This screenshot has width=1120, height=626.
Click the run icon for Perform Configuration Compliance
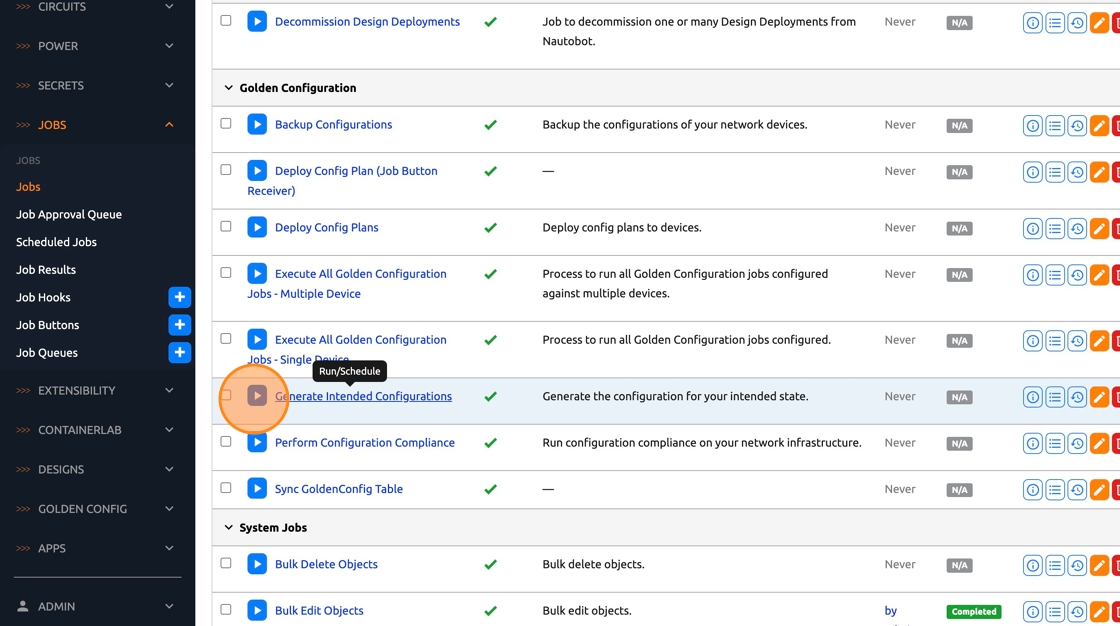click(x=257, y=443)
